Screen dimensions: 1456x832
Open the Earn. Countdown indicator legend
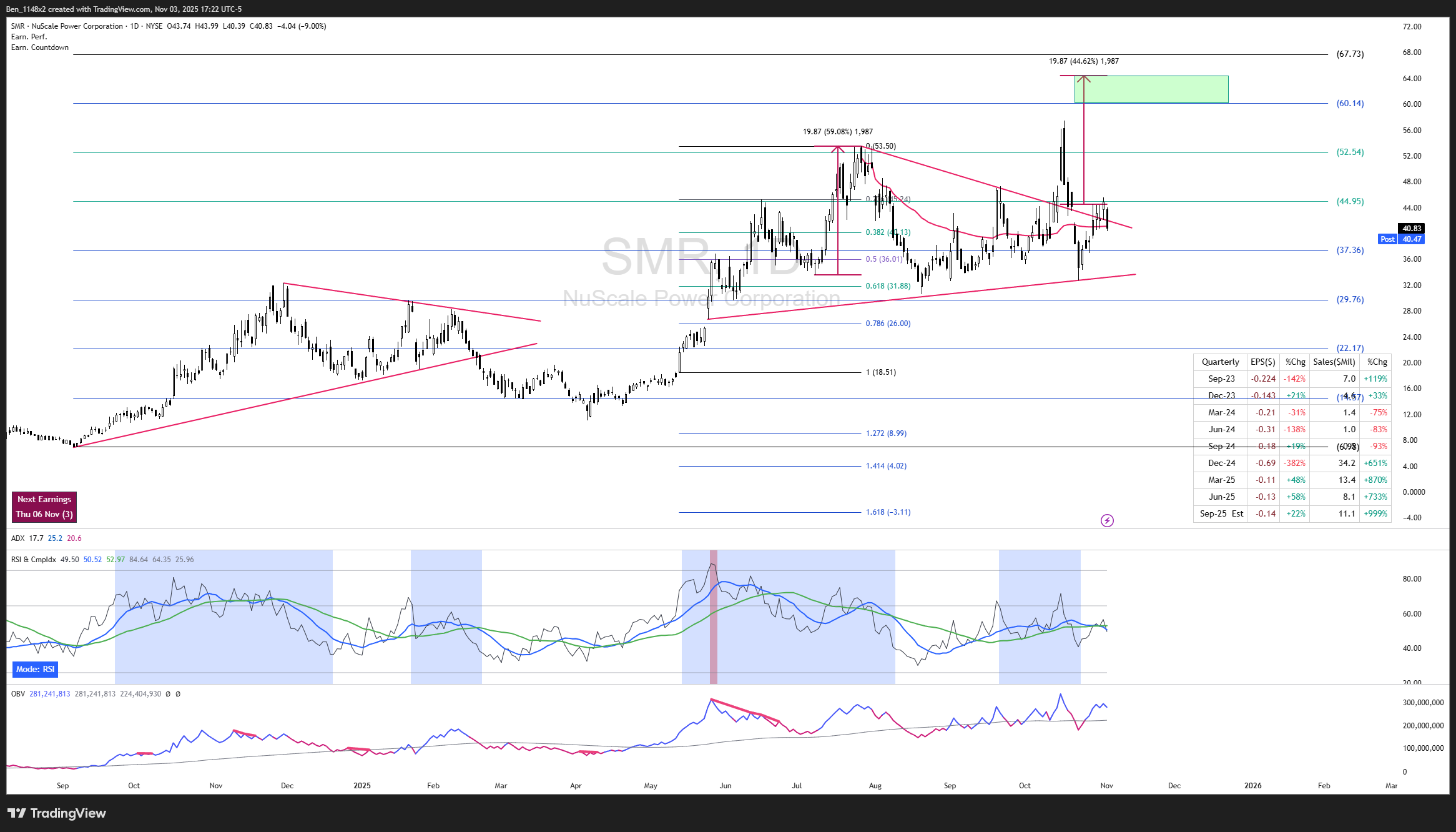[x=40, y=47]
